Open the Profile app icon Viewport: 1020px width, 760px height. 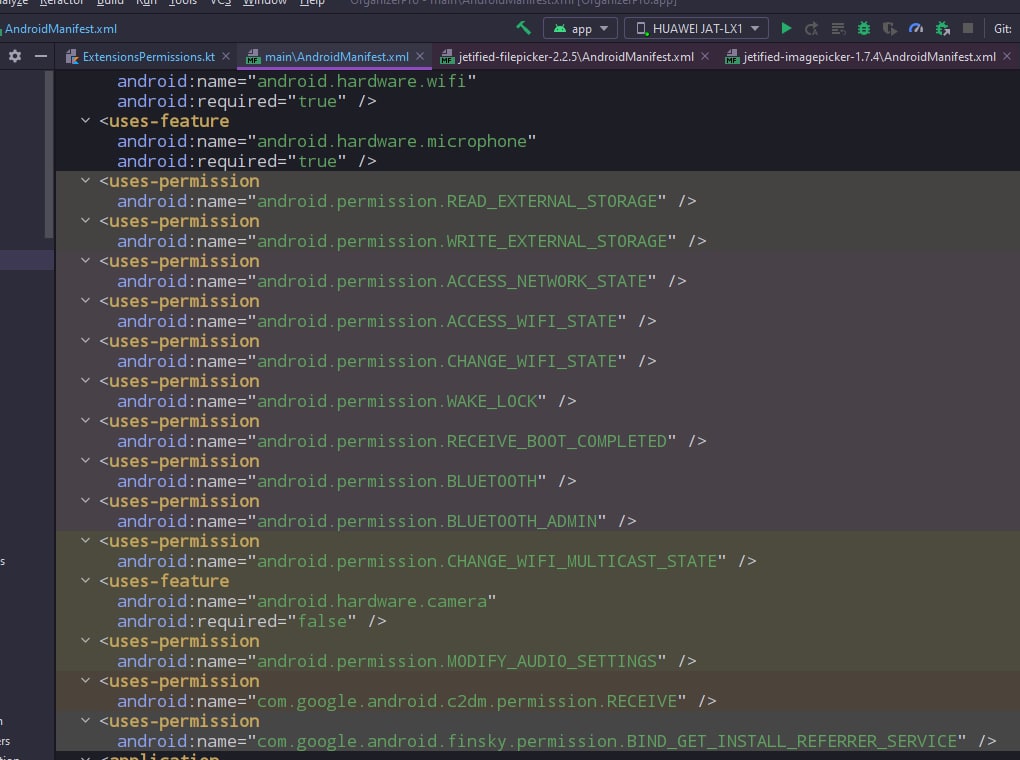pyautogui.click(x=916, y=29)
